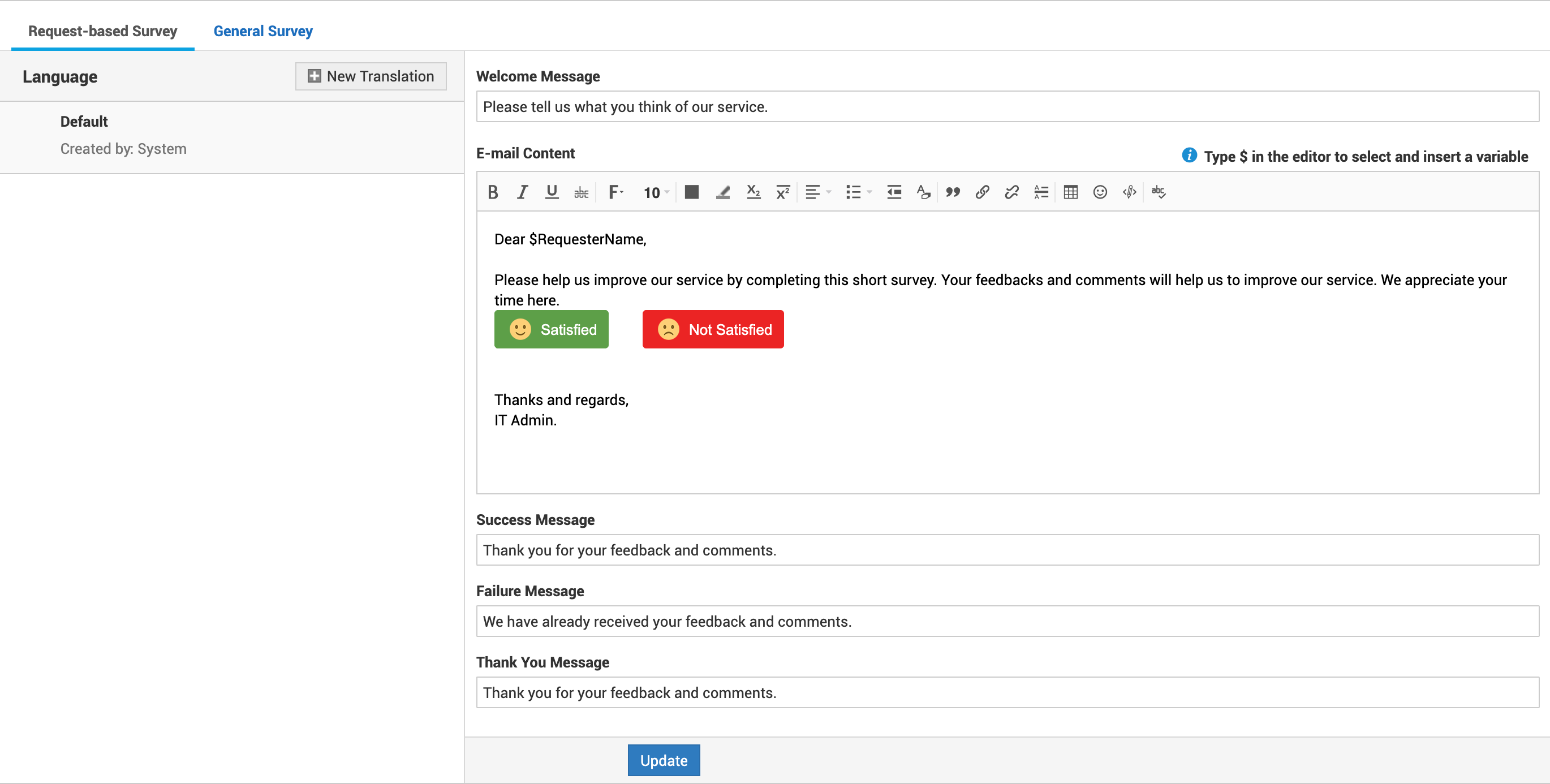1550x784 pixels.
Task: Switch to HTML source edit view
Action: pos(1129,192)
